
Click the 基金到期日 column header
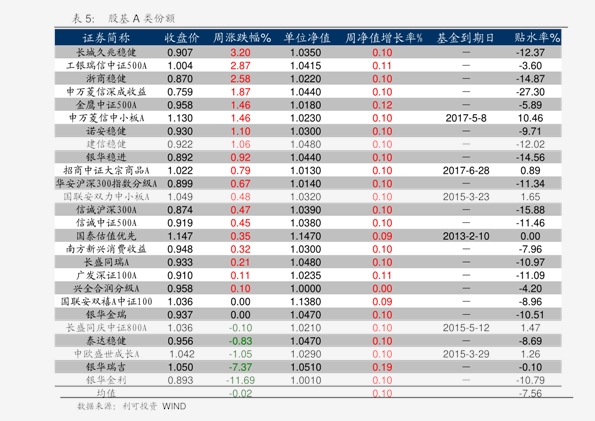click(x=465, y=38)
